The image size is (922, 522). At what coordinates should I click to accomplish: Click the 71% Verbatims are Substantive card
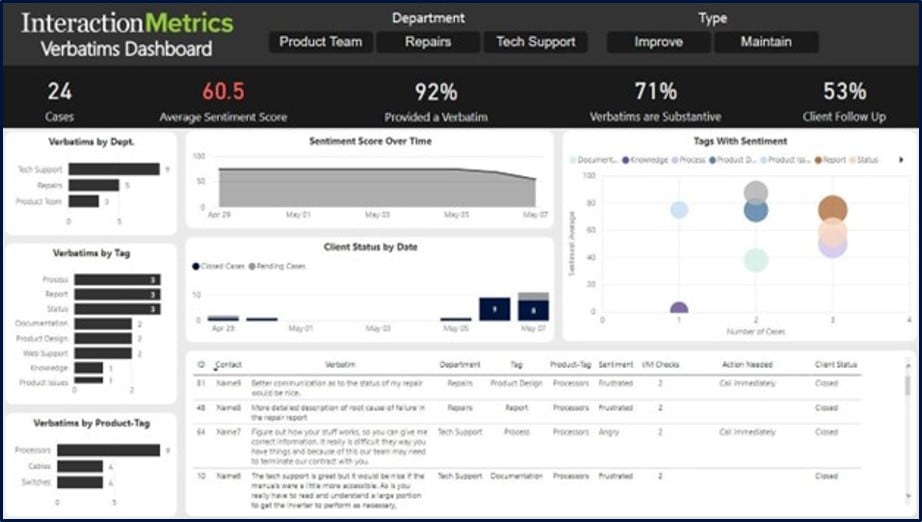click(655, 101)
